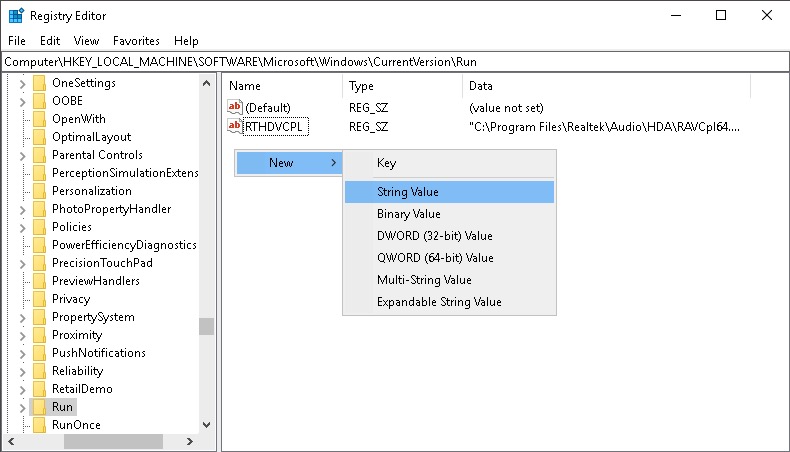Image resolution: width=790 pixels, height=452 pixels.
Task: Expand the PrecisionTouchPad key
Action: point(22,264)
